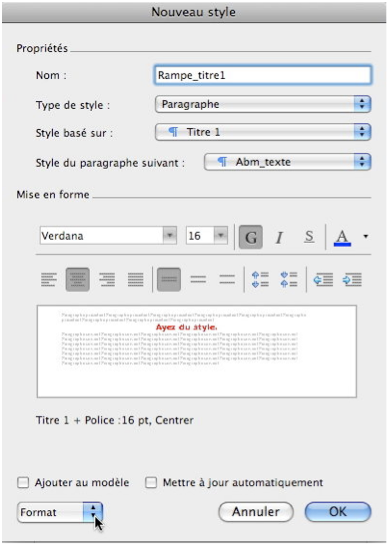Toggle italic (I) formatting button

click(279, 237)
